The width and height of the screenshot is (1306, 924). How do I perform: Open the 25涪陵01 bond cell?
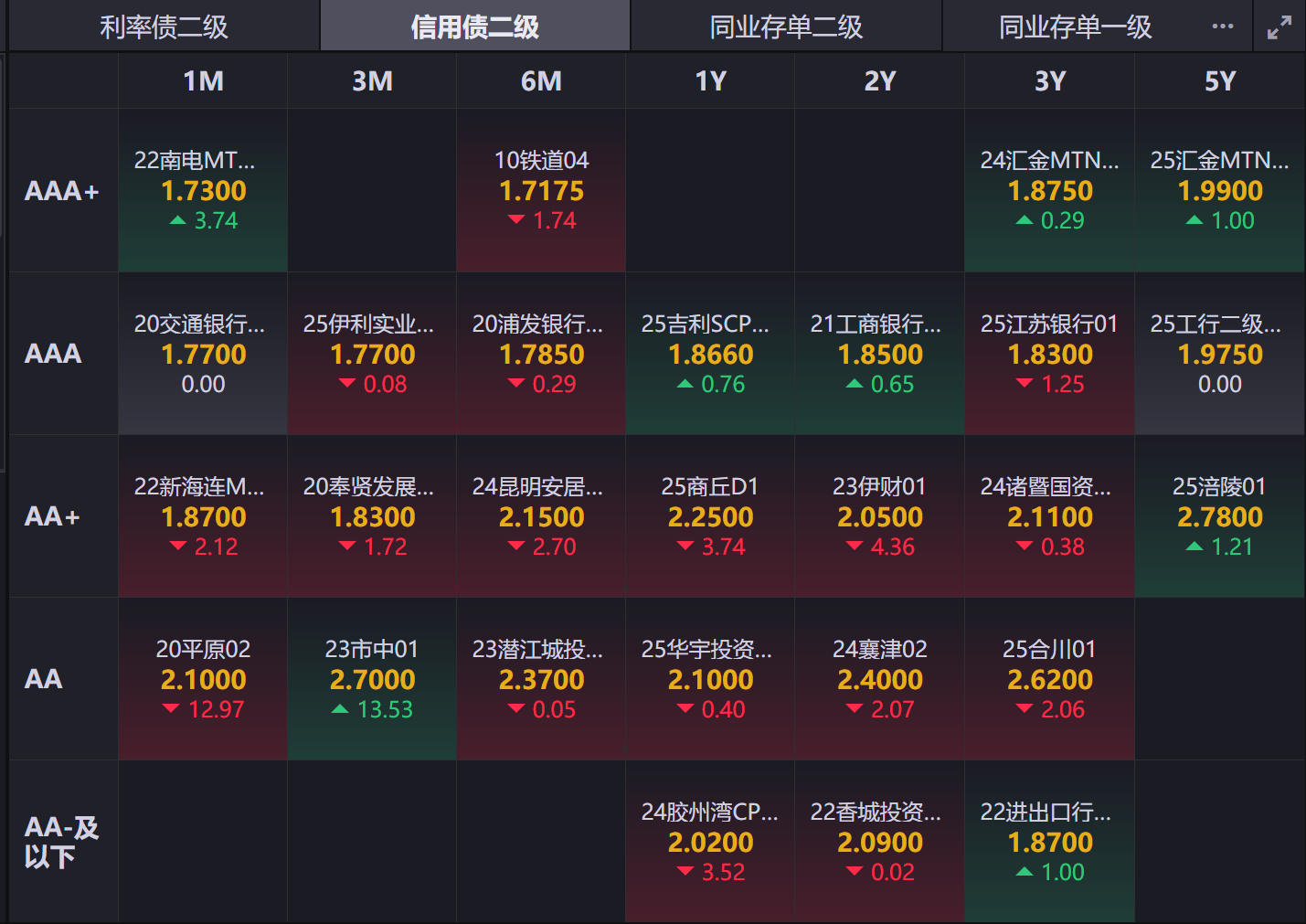point(1220,516)
